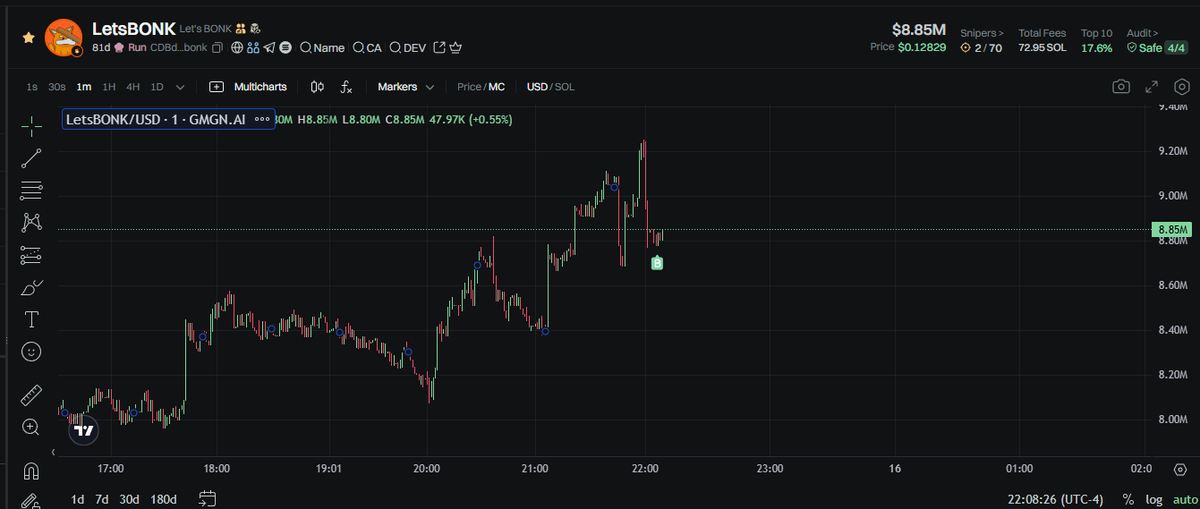Switch chart currency to SOL
Screen dimensions: 1200x509
565,87
